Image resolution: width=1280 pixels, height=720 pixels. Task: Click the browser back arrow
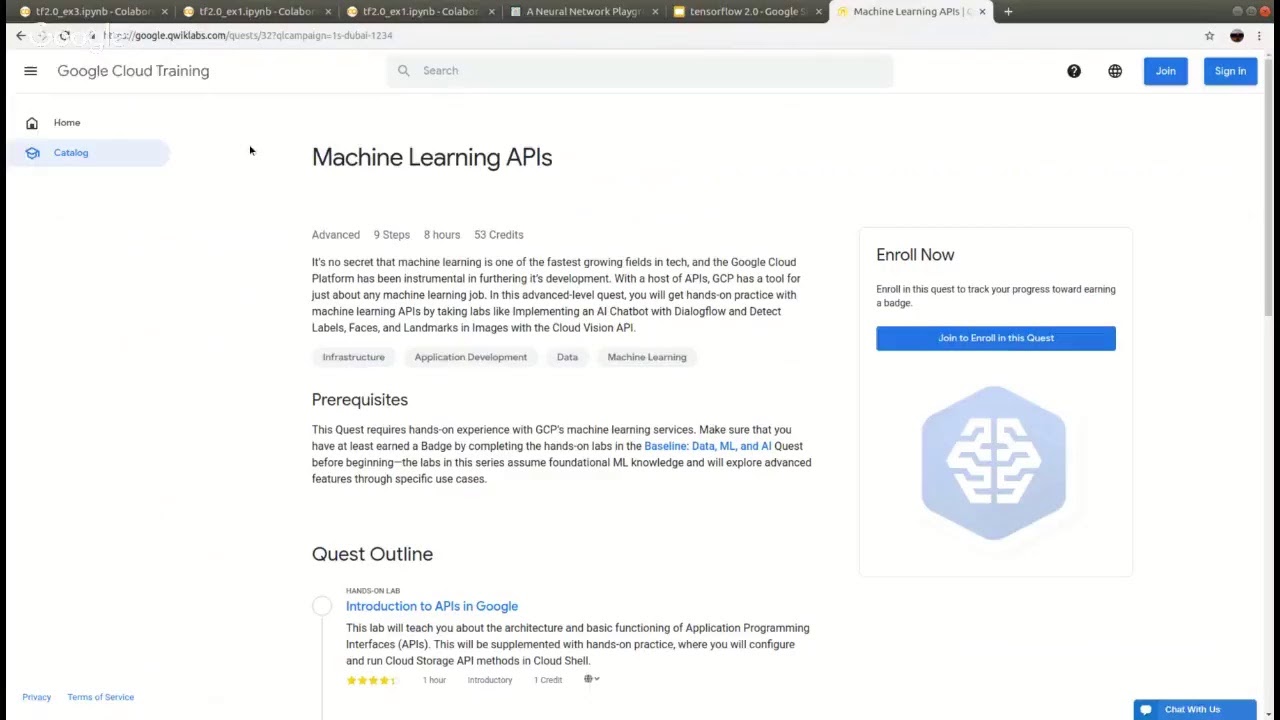(x=21, y=35)
